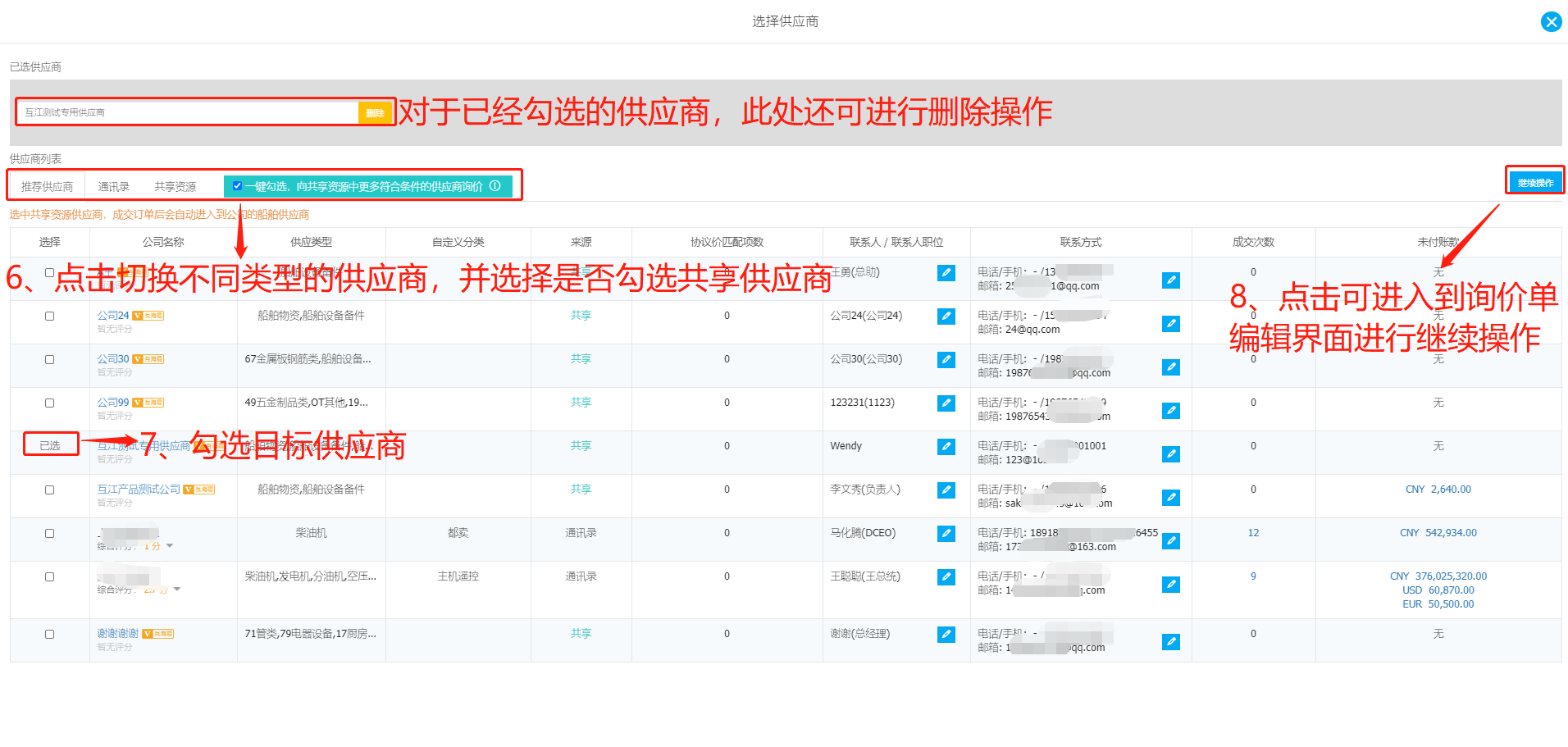Click the selected supplier field 互江测试专用供应商

click(189, 112)
